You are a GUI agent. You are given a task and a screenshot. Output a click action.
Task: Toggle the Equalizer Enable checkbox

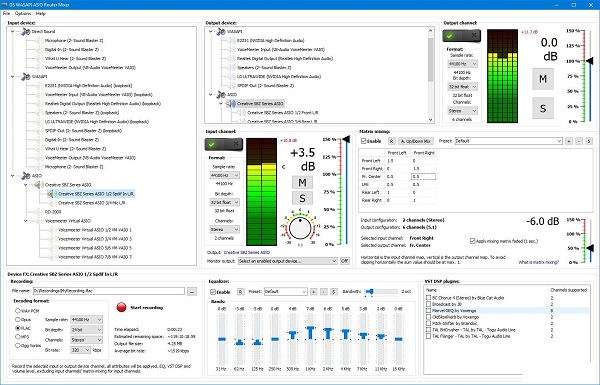[213, 292]
